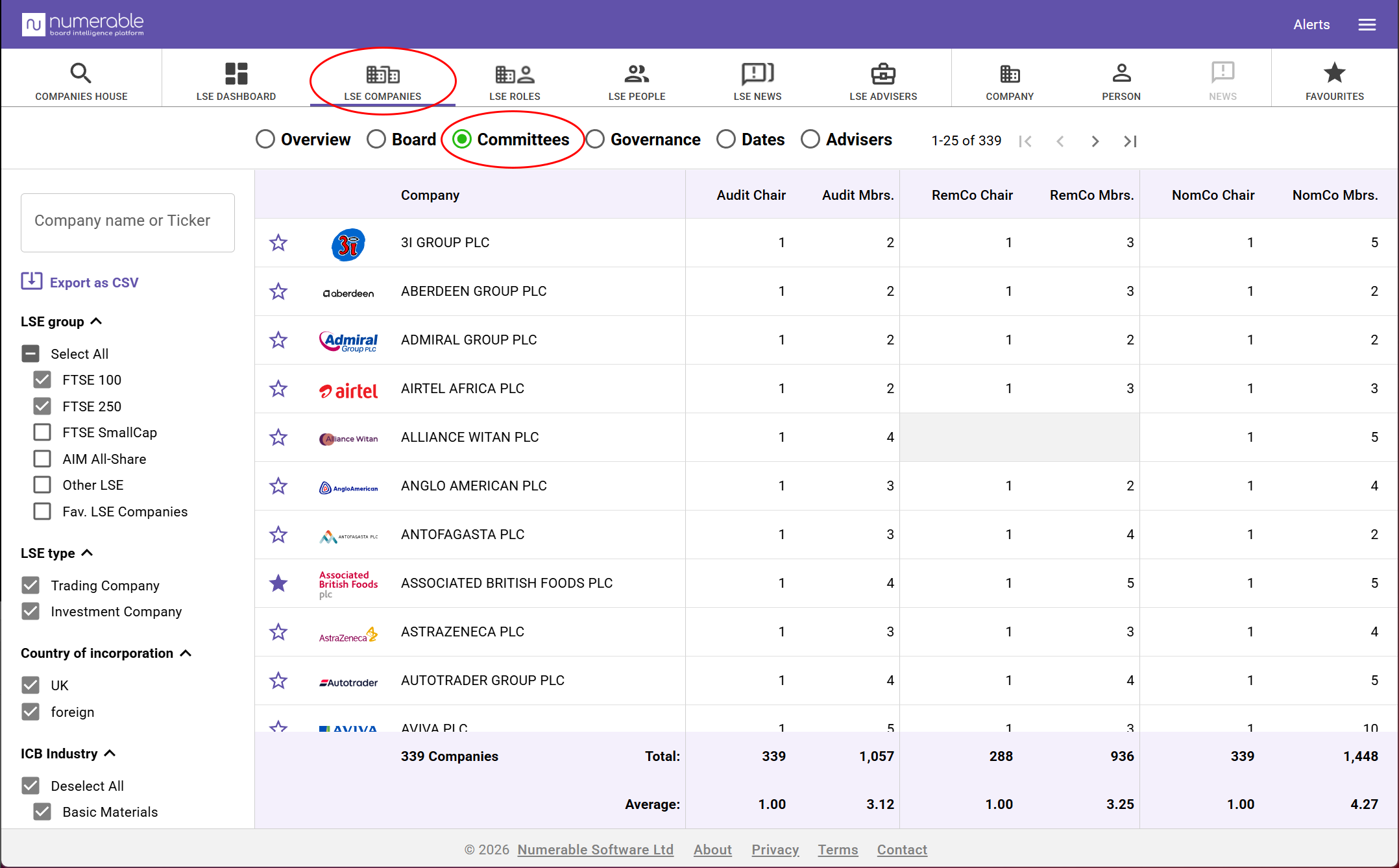The image size is (1399, 868).
Task: Open LSE Dashboard grid icon
Action: click(x=236, y=73)
